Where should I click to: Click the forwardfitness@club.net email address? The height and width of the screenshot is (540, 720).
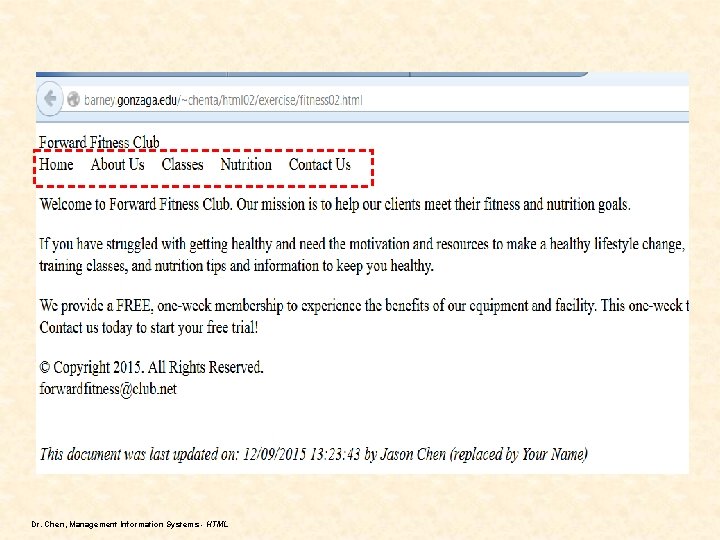[108, 389]
